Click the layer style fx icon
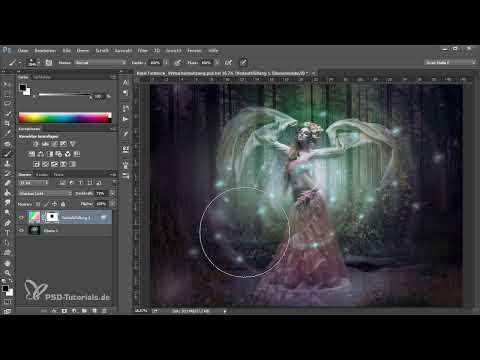Image resolution: width=480 pixels, height=360 pixels. 54,311
